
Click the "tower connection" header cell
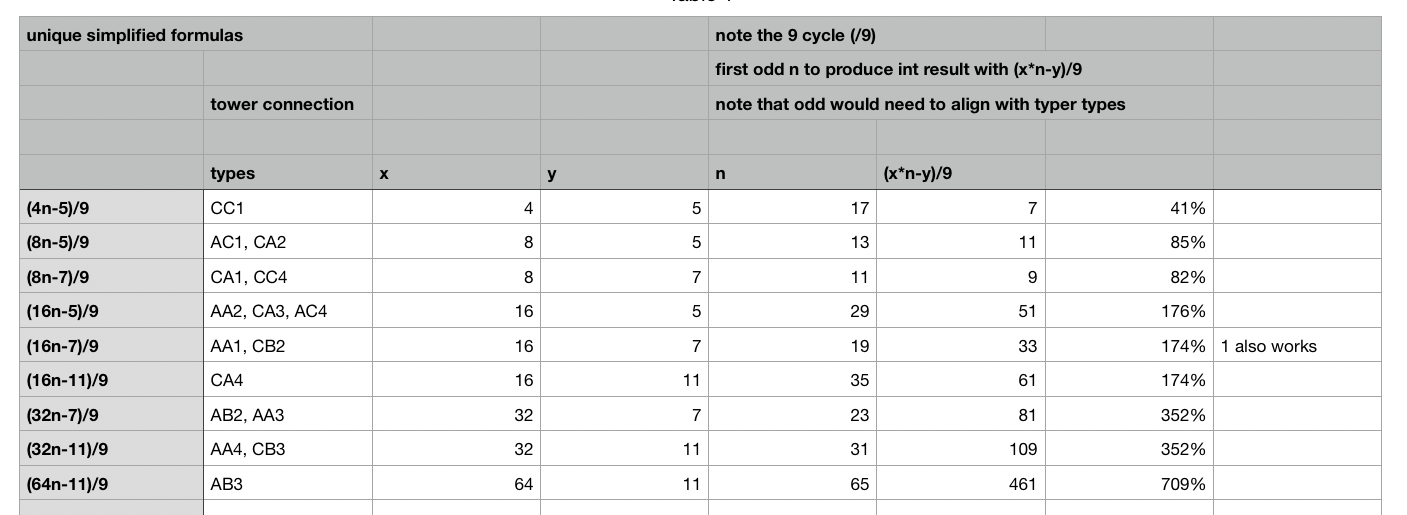click(282, 104)
